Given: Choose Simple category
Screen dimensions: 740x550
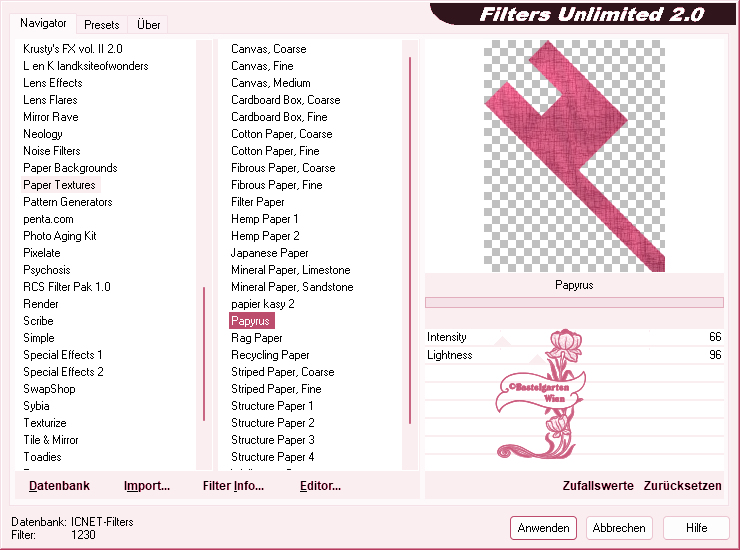Looking at the screenshot, I should [39, 338].
